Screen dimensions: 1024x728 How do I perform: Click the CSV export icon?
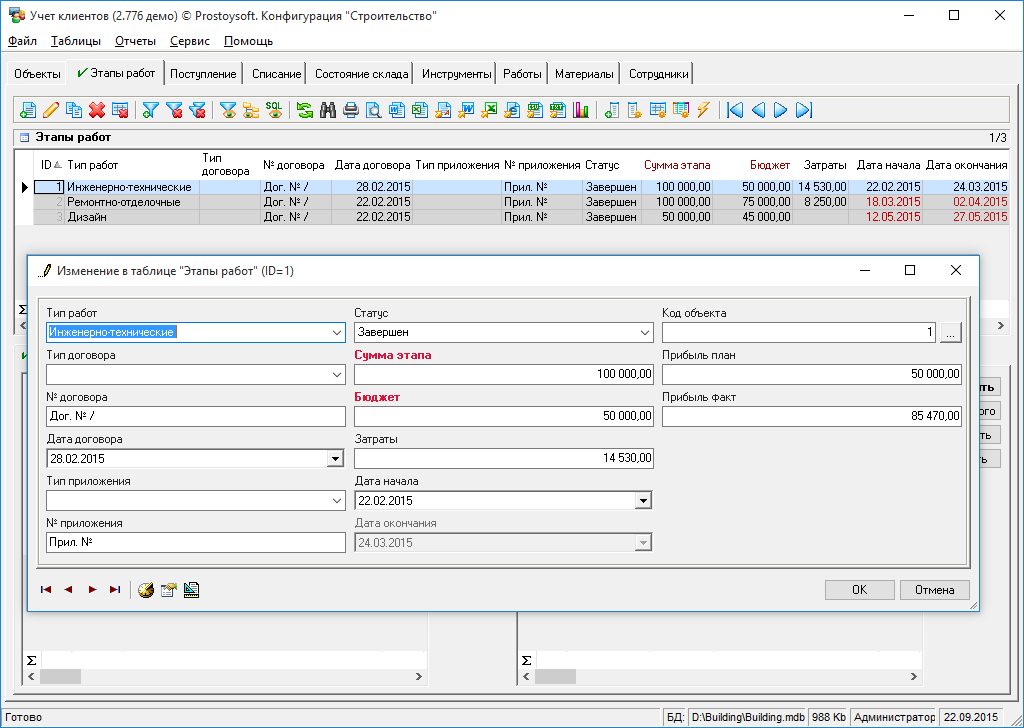point(535,110)
